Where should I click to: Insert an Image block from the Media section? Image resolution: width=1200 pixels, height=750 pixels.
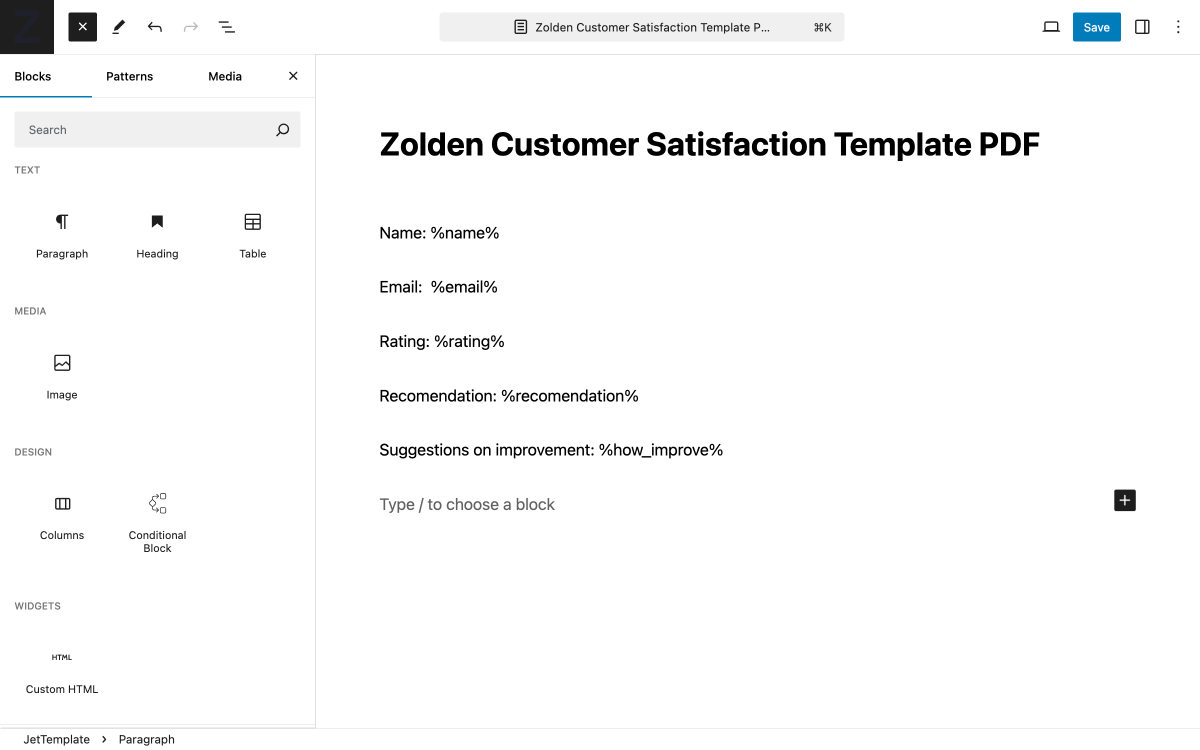[62, 376]
